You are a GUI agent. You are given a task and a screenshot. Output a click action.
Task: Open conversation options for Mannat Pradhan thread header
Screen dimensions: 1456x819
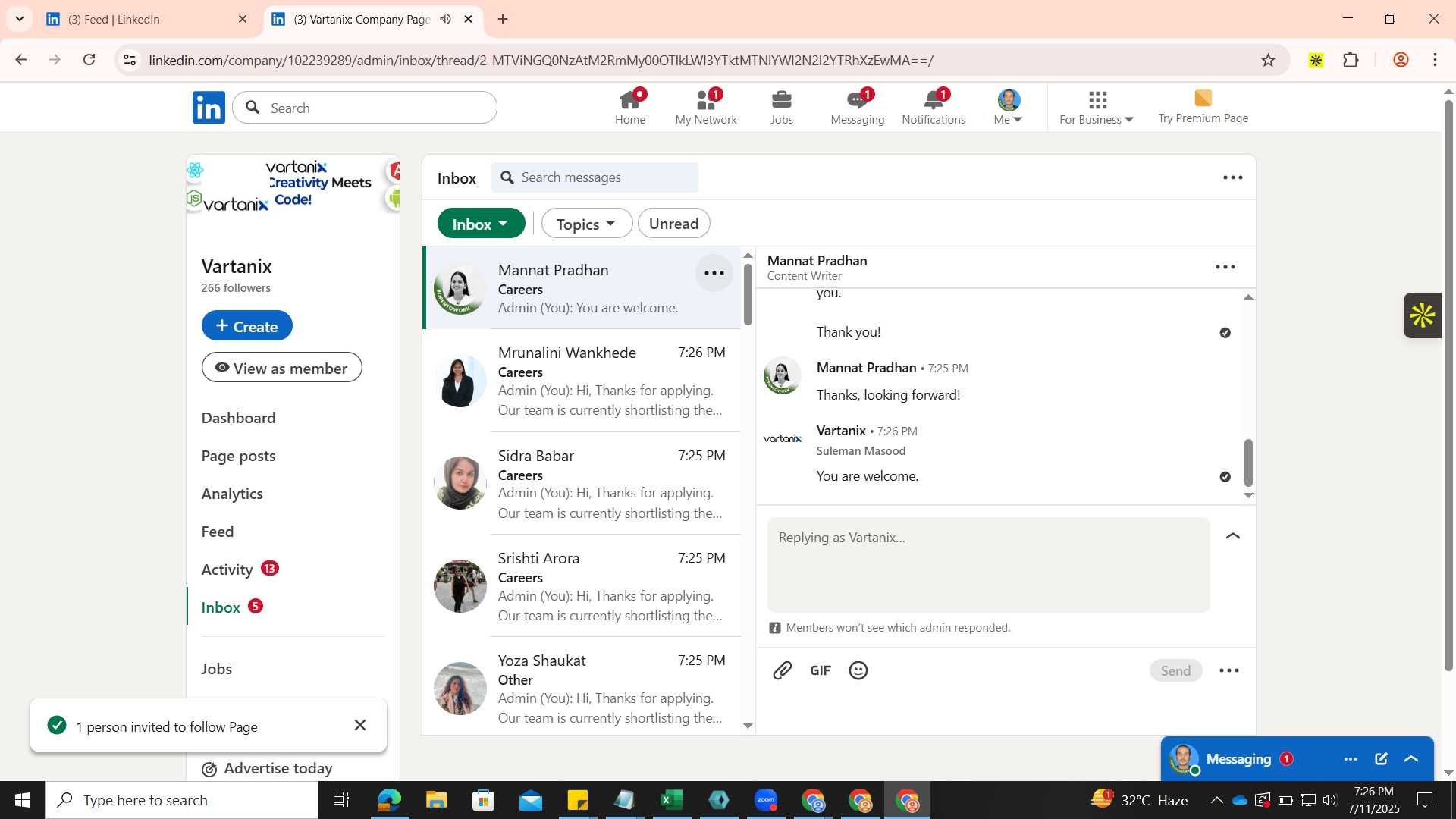click(1225, 267)
